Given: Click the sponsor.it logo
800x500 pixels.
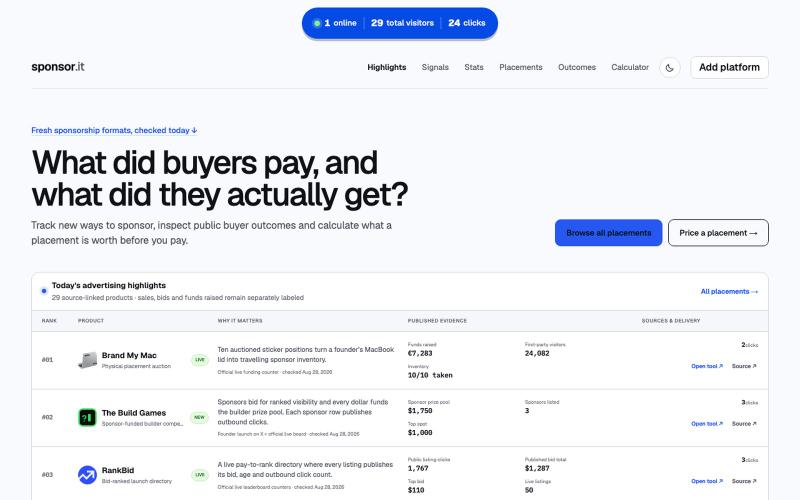Looking at the screenshot, I should pos(58,67).
